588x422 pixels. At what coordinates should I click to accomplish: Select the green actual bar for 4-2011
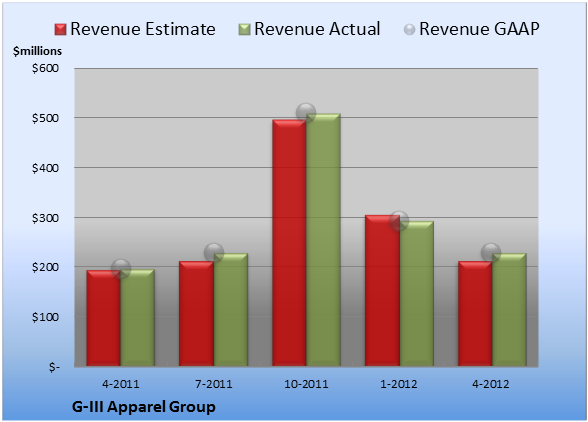(x=138, y=318)
